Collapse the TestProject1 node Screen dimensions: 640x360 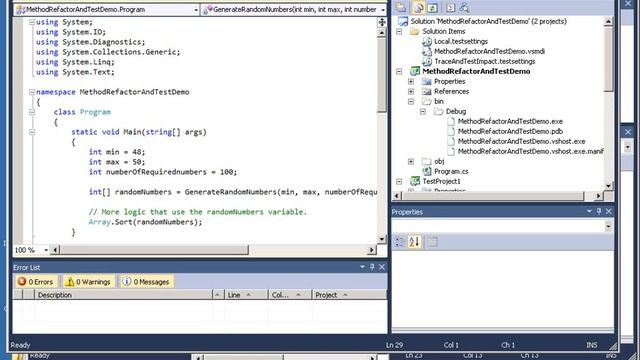[399, 182]
